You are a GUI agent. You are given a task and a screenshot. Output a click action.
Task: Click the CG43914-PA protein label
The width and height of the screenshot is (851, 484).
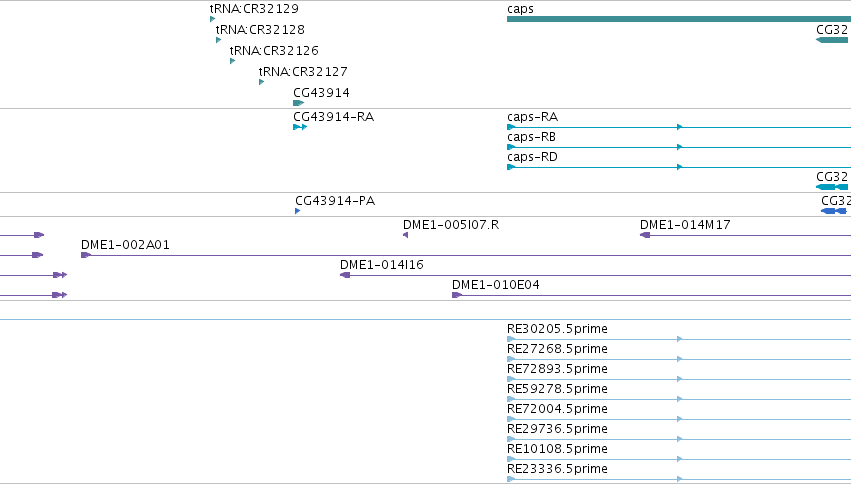(335, 201)
